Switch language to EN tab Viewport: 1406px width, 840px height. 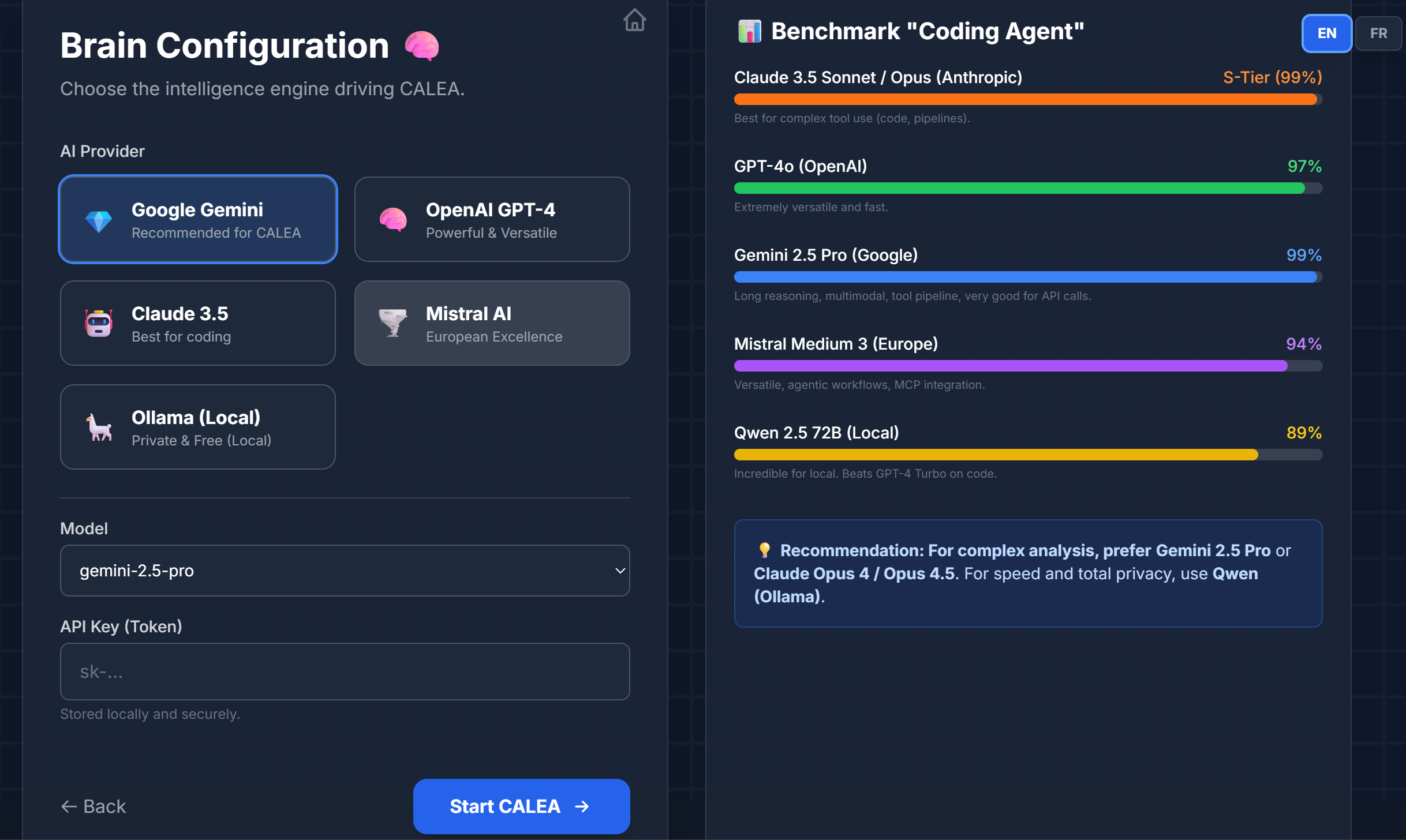pos(1326,33)
